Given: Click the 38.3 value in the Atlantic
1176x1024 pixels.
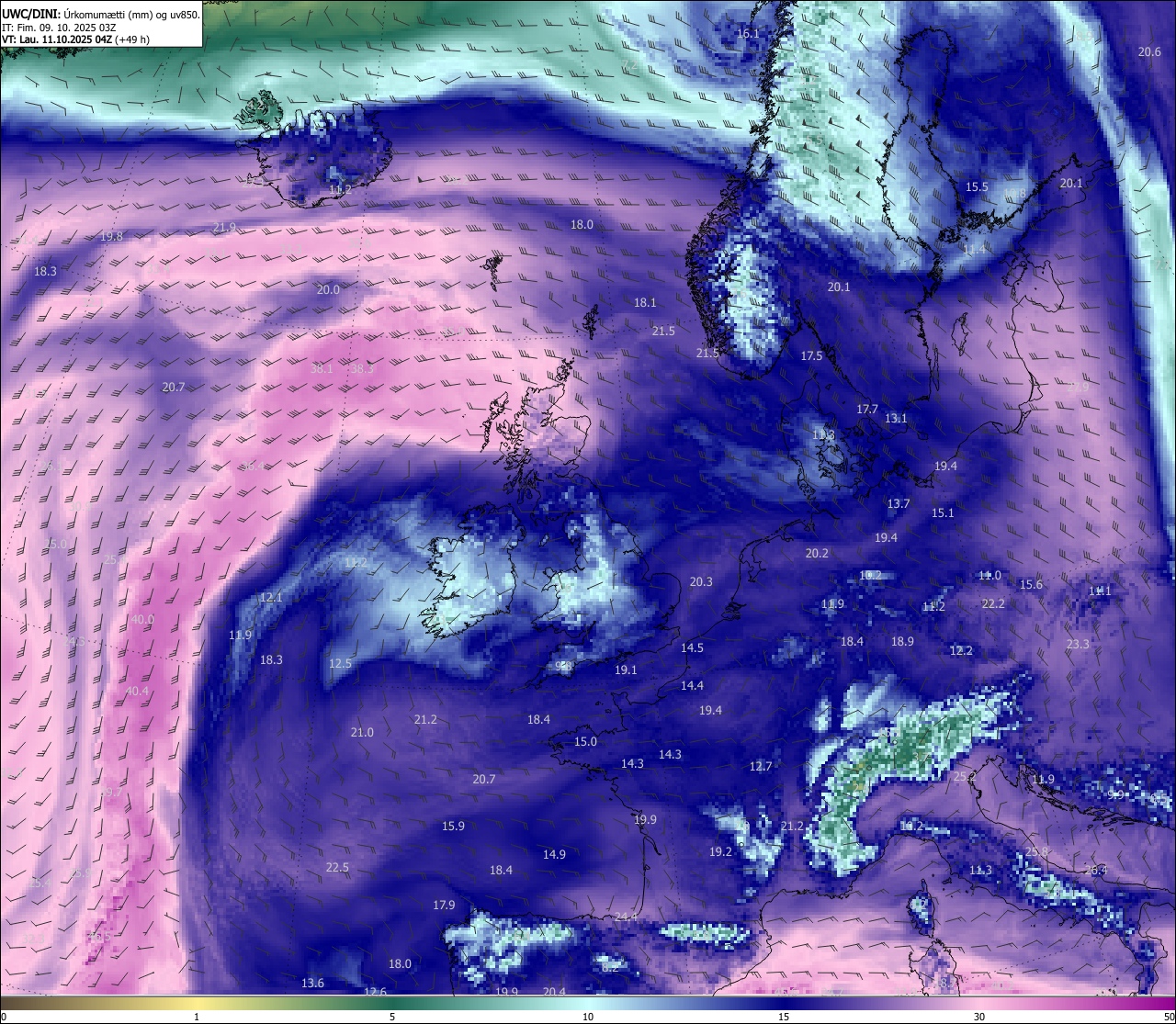Looking at the screenshot, I should [362, 369].
